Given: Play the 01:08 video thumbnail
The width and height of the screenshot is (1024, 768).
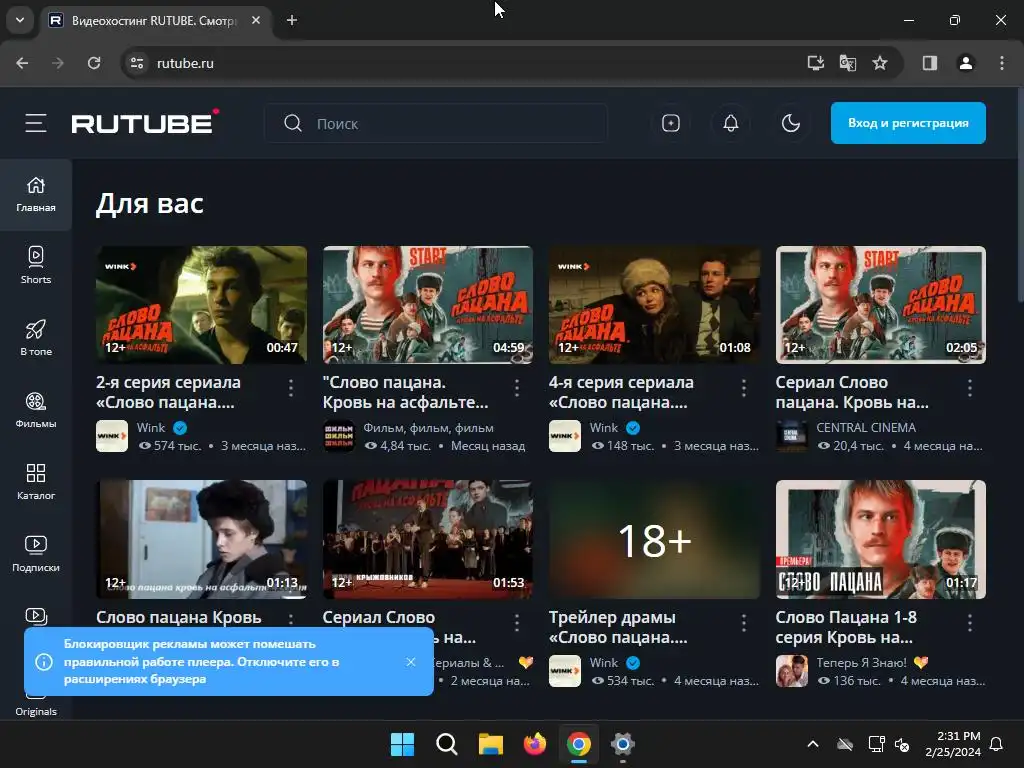Looking at the screenshot, I should pyautogui.click(x=654, y=304).
